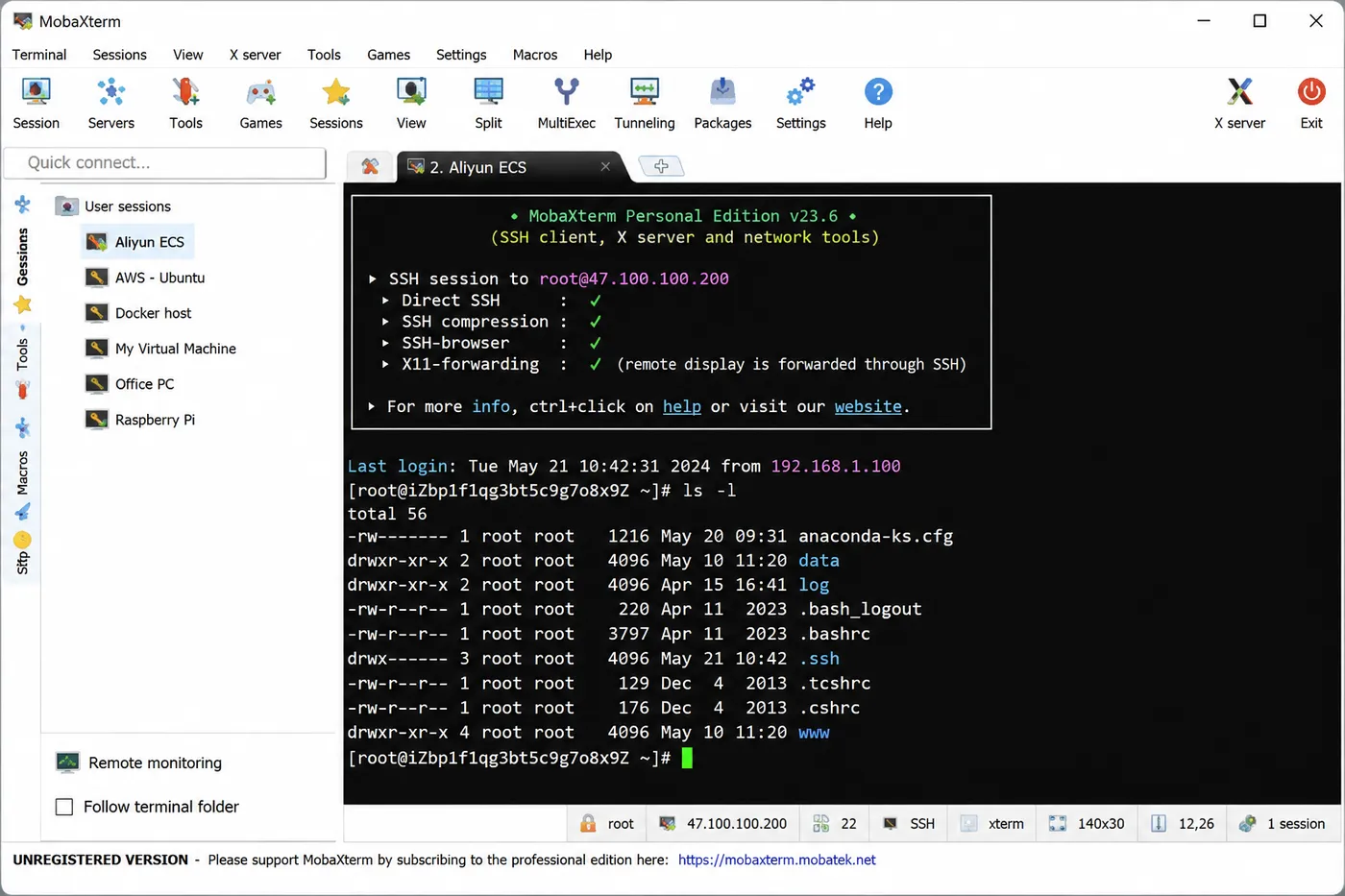This screenshot has width=1345, height=896.
Task: Click the 192.168.1.100 login address
Action: click(836, 467)
